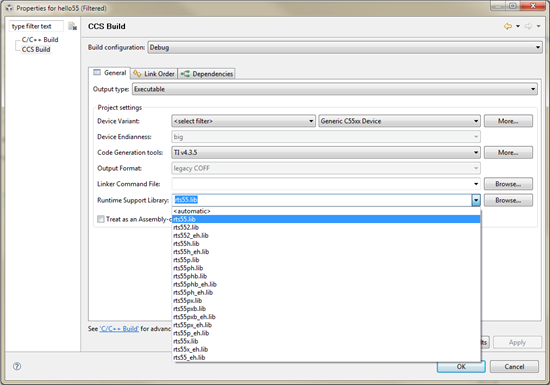Click the forward navigation arrow icon
Screen dimensions: 550x385
click(528, 26)
